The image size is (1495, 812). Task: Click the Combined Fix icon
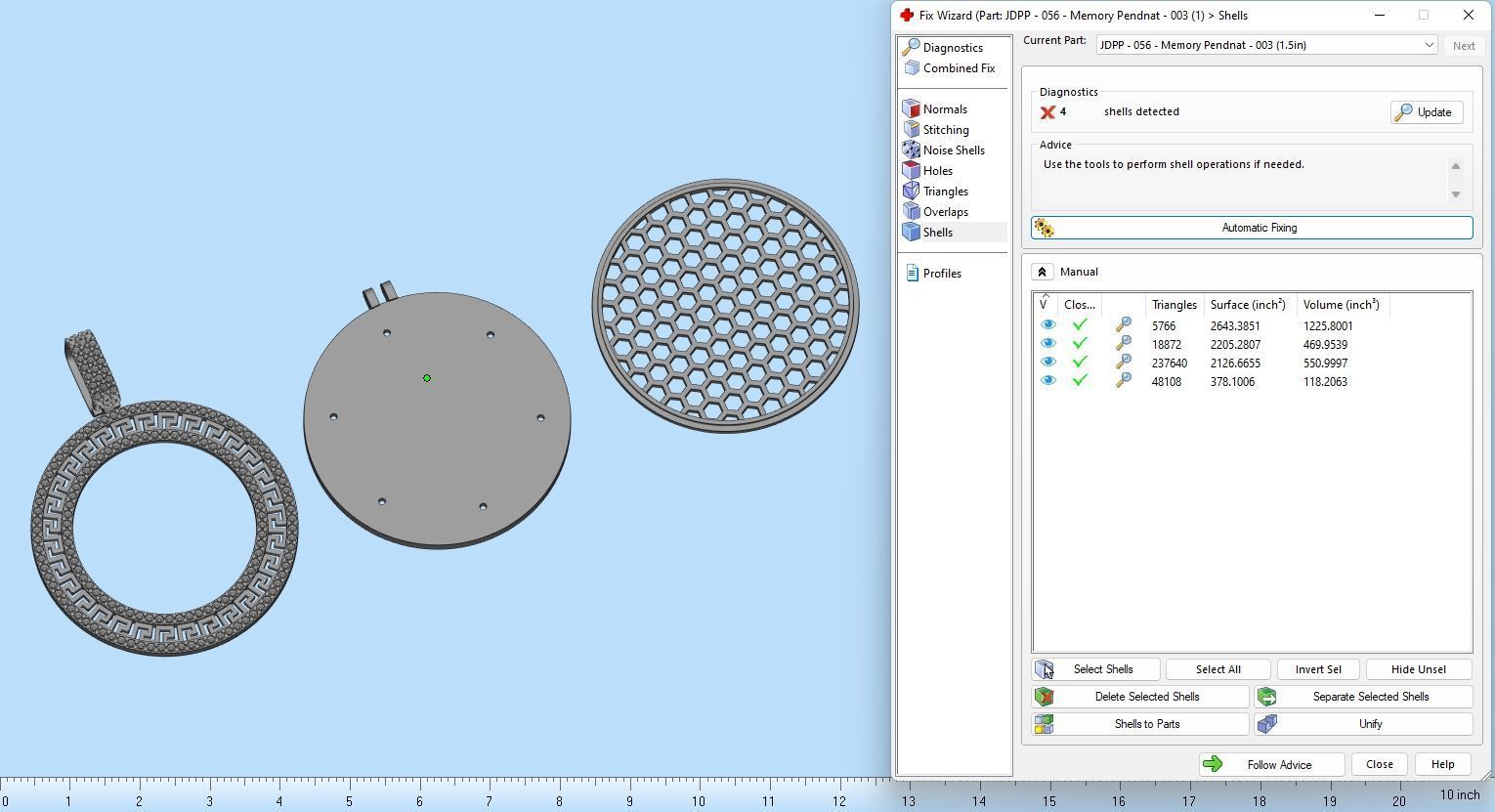(x=911, y=68)
